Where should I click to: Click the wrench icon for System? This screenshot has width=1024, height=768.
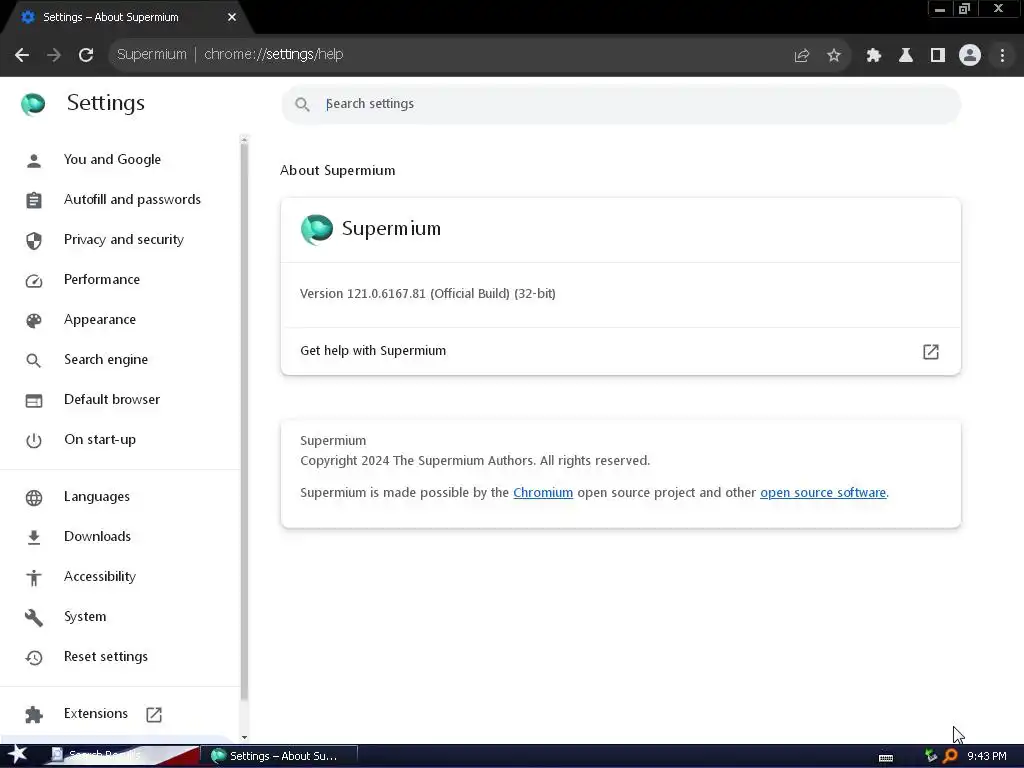(33, 618)
